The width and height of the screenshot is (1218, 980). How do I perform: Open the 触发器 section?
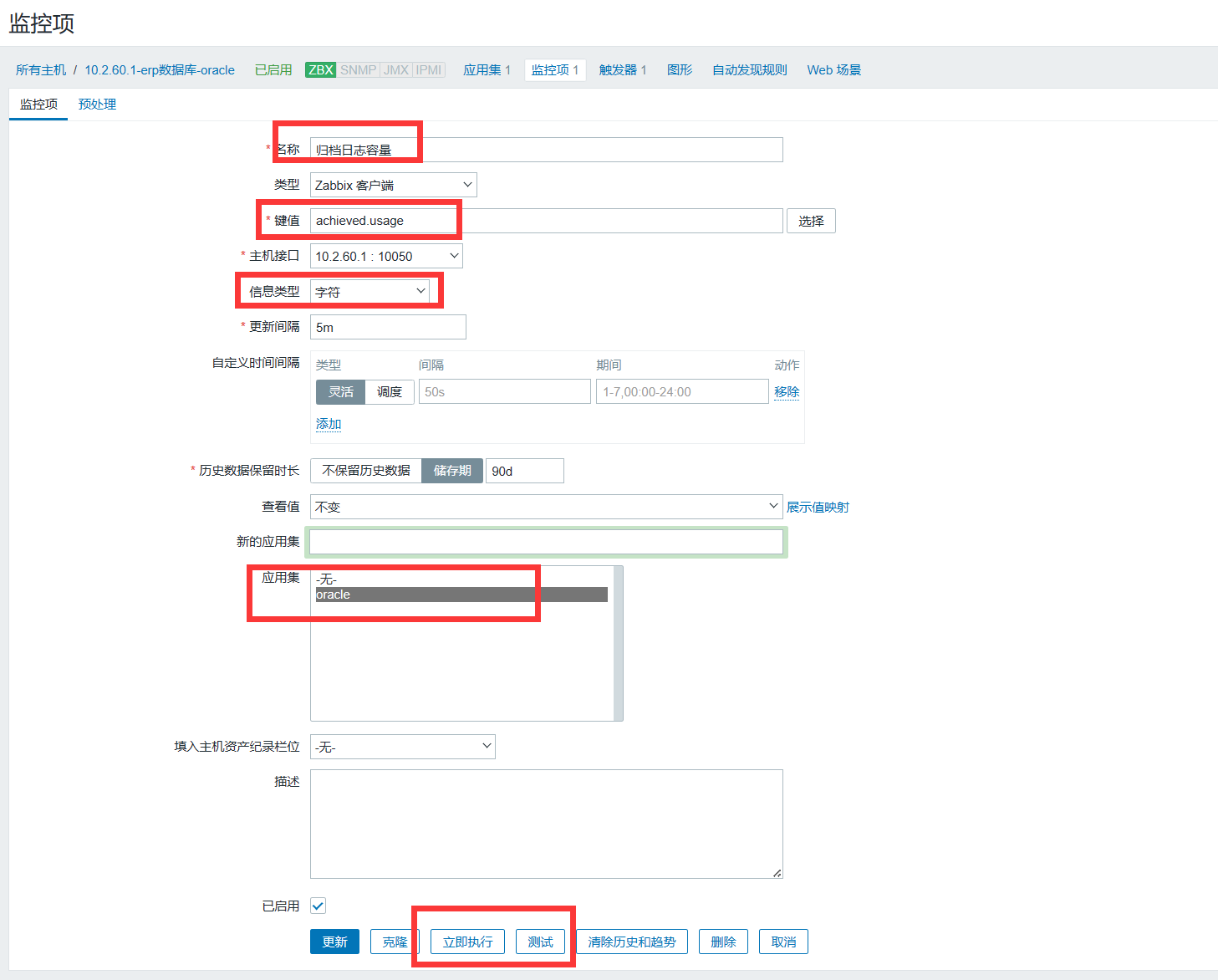[617, 69]
